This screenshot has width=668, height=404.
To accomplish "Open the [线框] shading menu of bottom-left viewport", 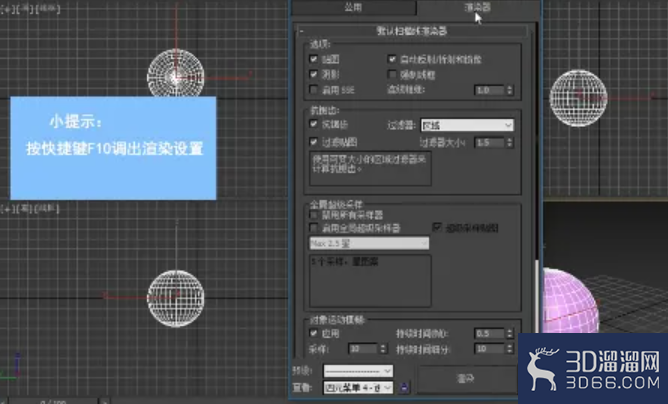I will [x=46, y=209].
